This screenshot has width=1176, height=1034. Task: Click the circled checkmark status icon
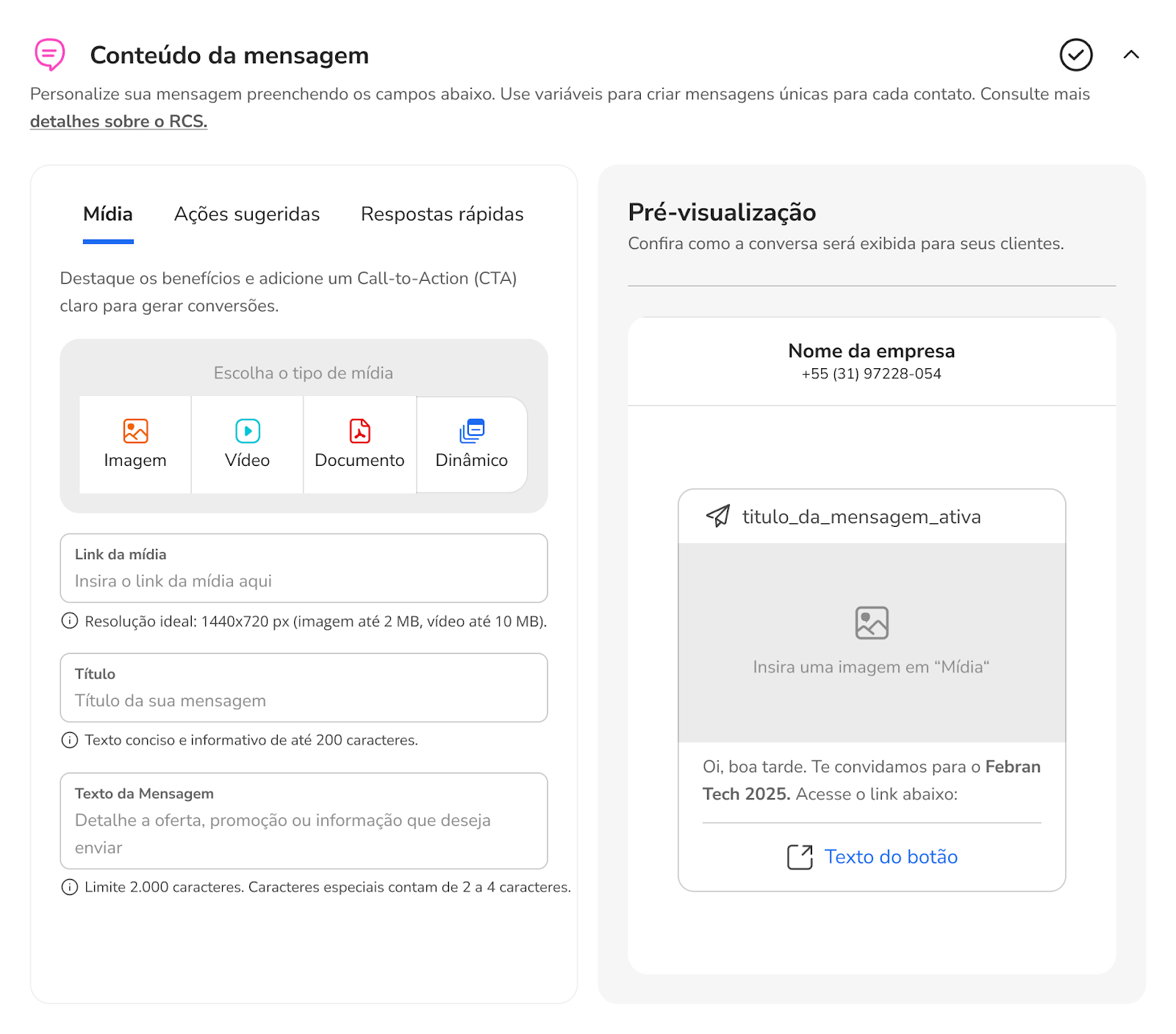click(x=1075, y=55)
